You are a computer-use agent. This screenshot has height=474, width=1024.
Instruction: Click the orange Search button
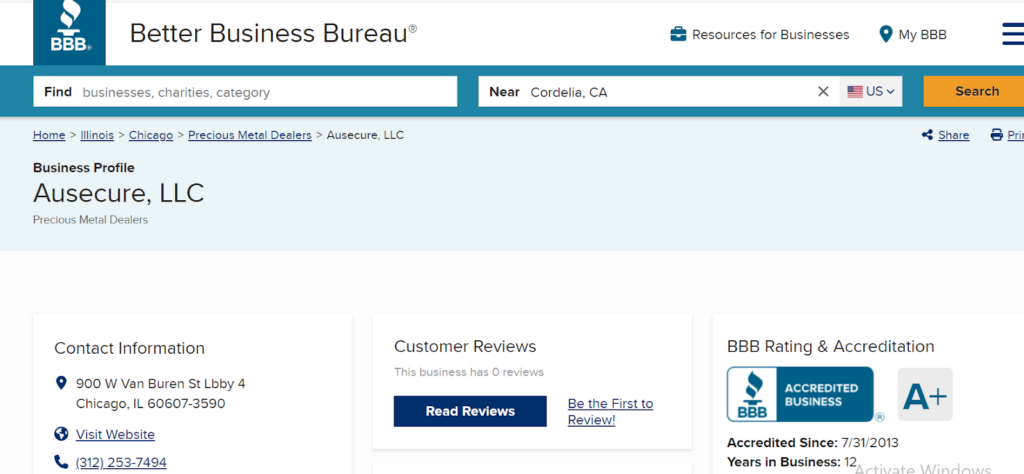tap(976, 91)
